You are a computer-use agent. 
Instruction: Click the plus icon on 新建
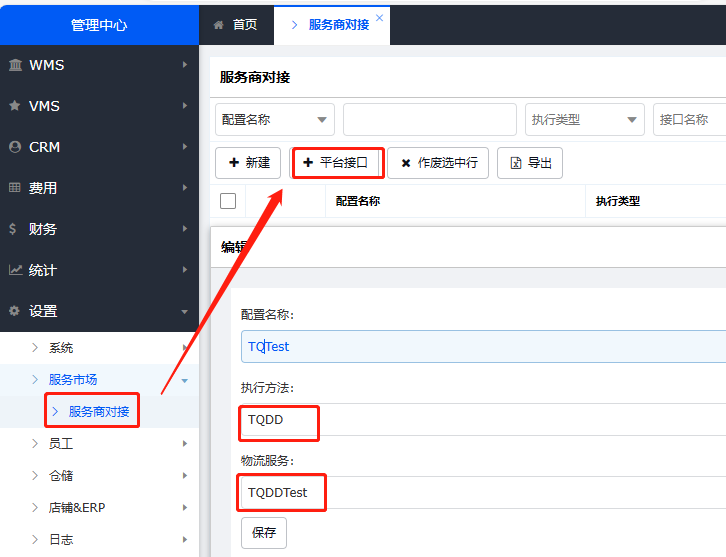coord(234,163)
